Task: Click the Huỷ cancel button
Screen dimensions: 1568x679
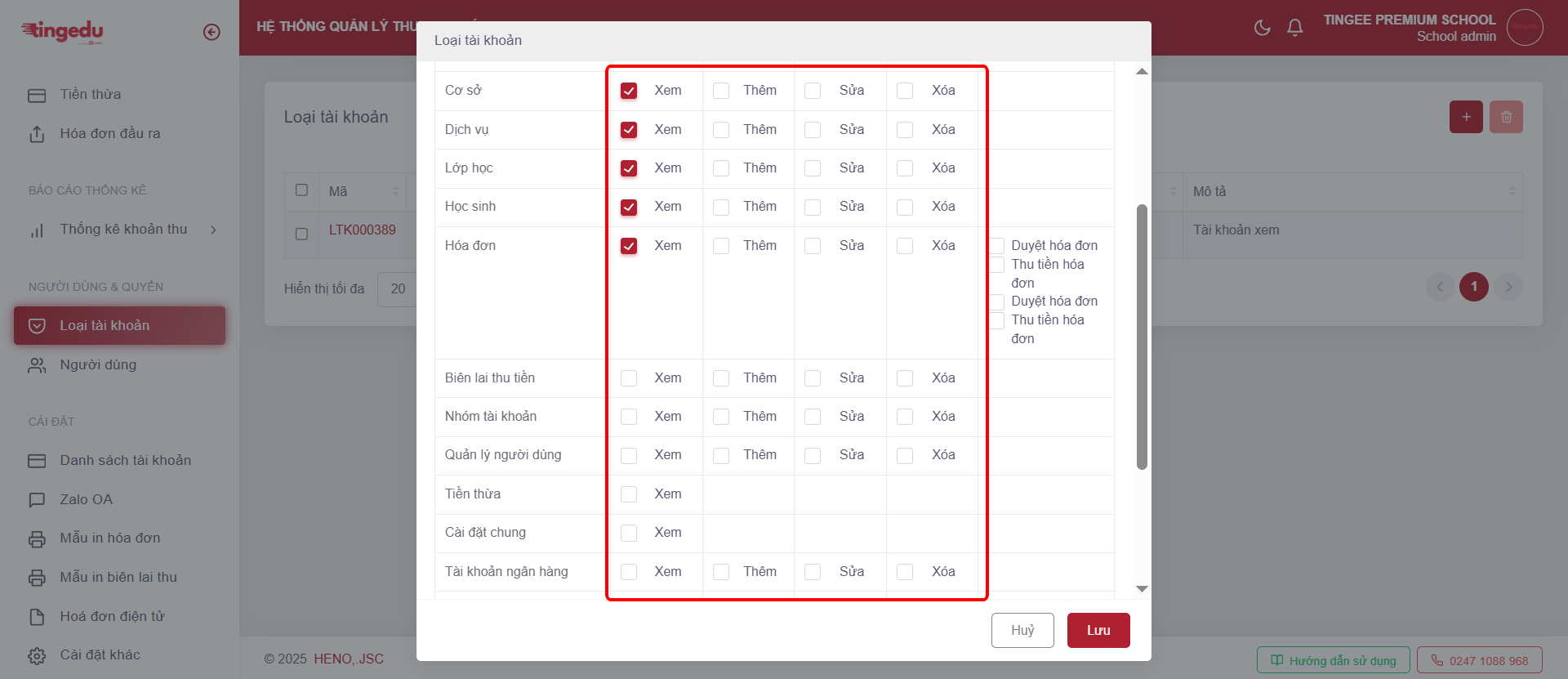Action: coord(1022,630)
